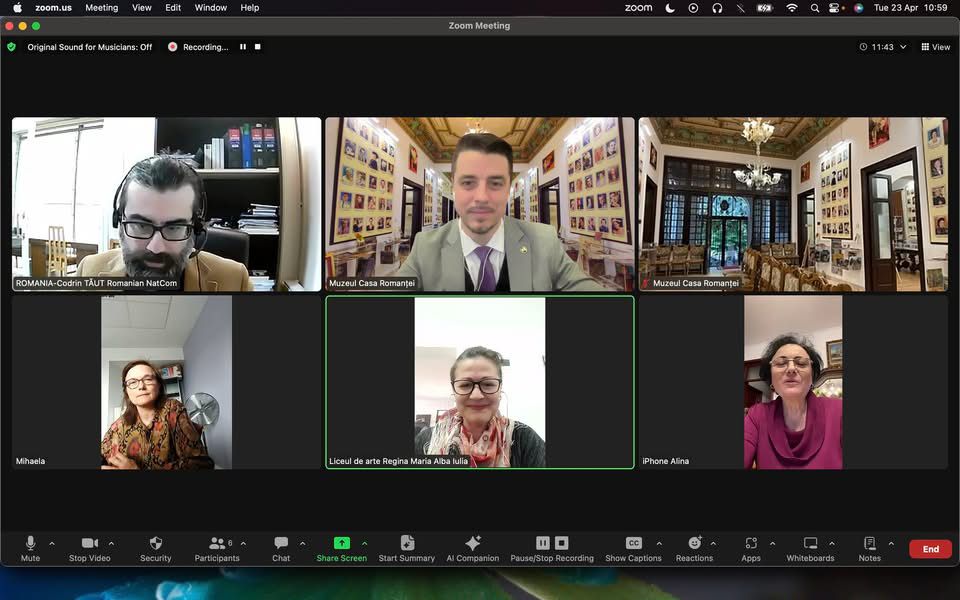Mute the microphone

30,543
